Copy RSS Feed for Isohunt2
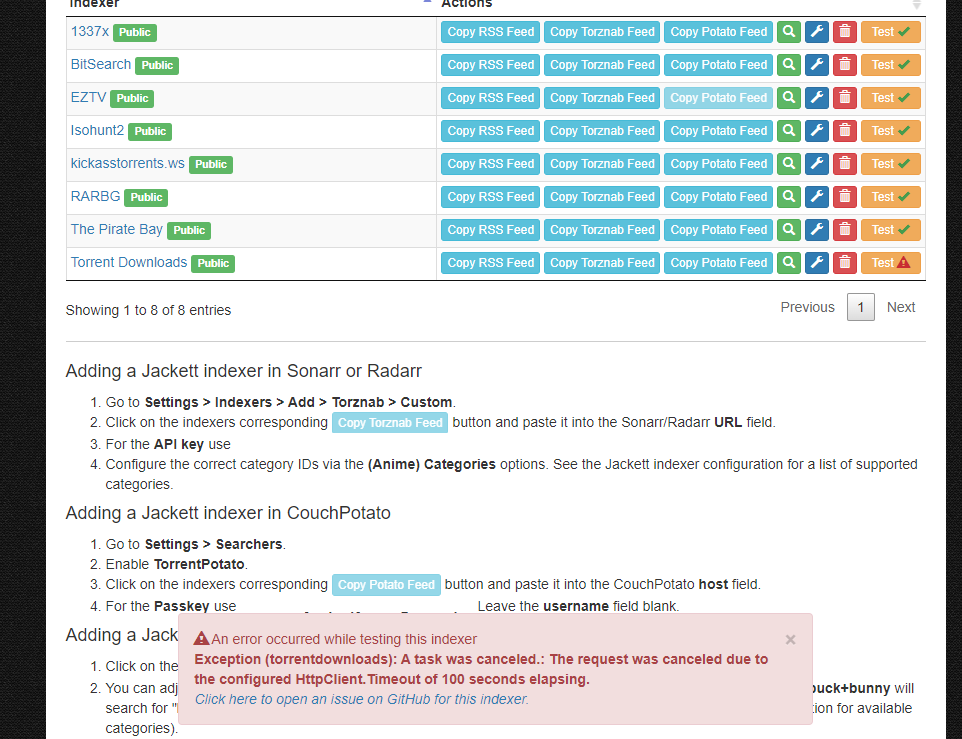962x739 pixels. 490,131
